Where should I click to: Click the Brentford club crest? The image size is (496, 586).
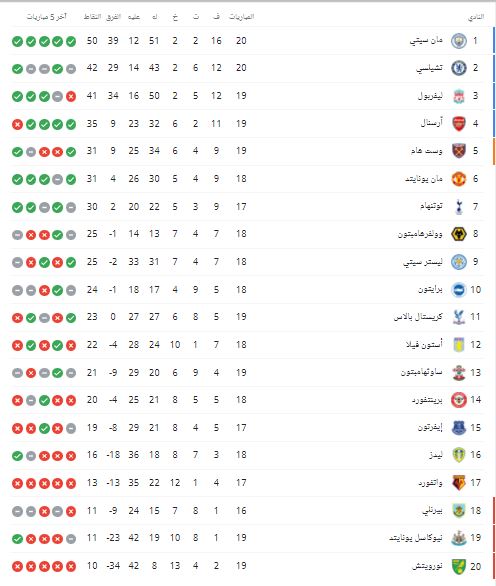click(458, 400)
